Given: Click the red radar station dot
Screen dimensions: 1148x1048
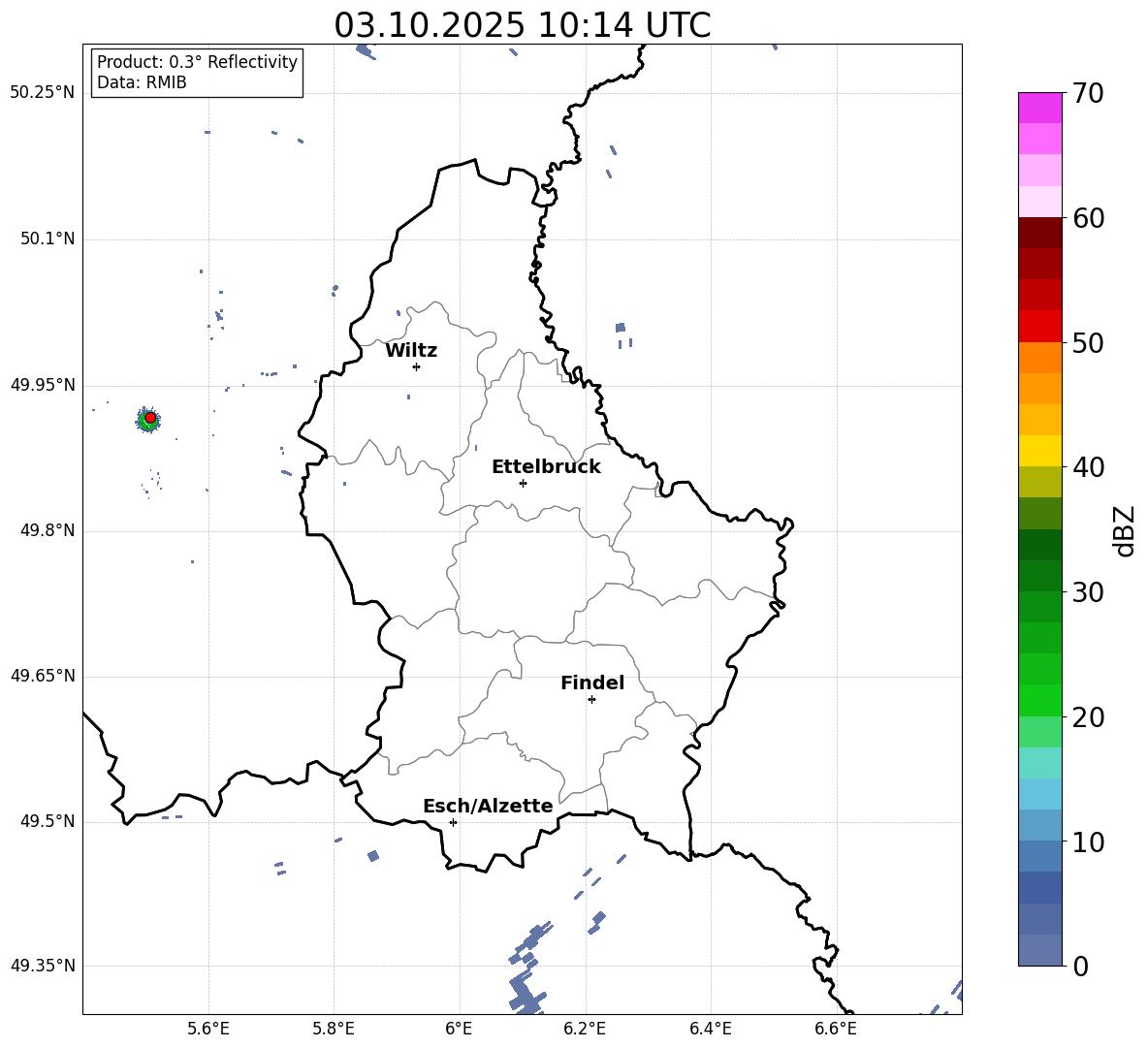Looking at the screenshot, I should pos(150,417).
